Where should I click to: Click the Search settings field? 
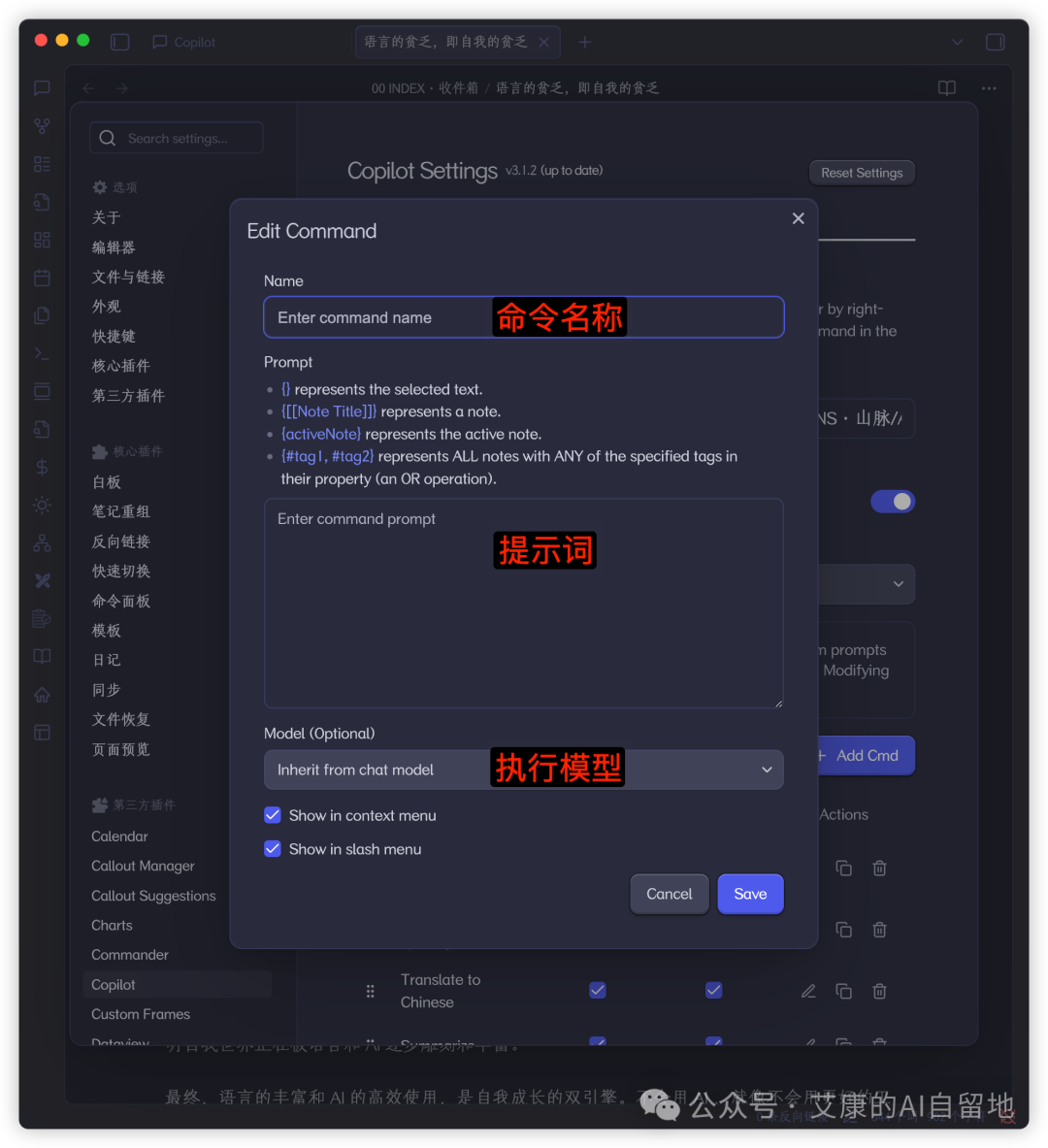tap(177, 139)
